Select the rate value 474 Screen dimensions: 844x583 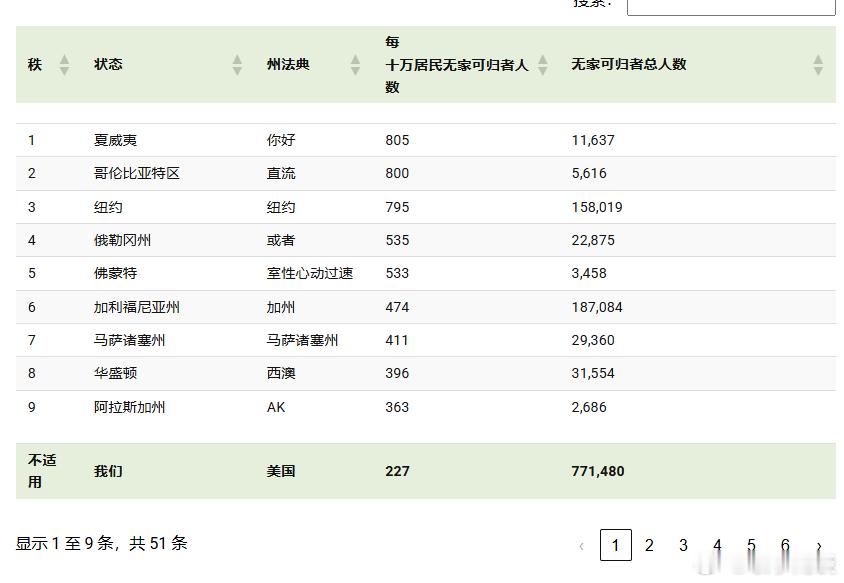coord(397,307)
